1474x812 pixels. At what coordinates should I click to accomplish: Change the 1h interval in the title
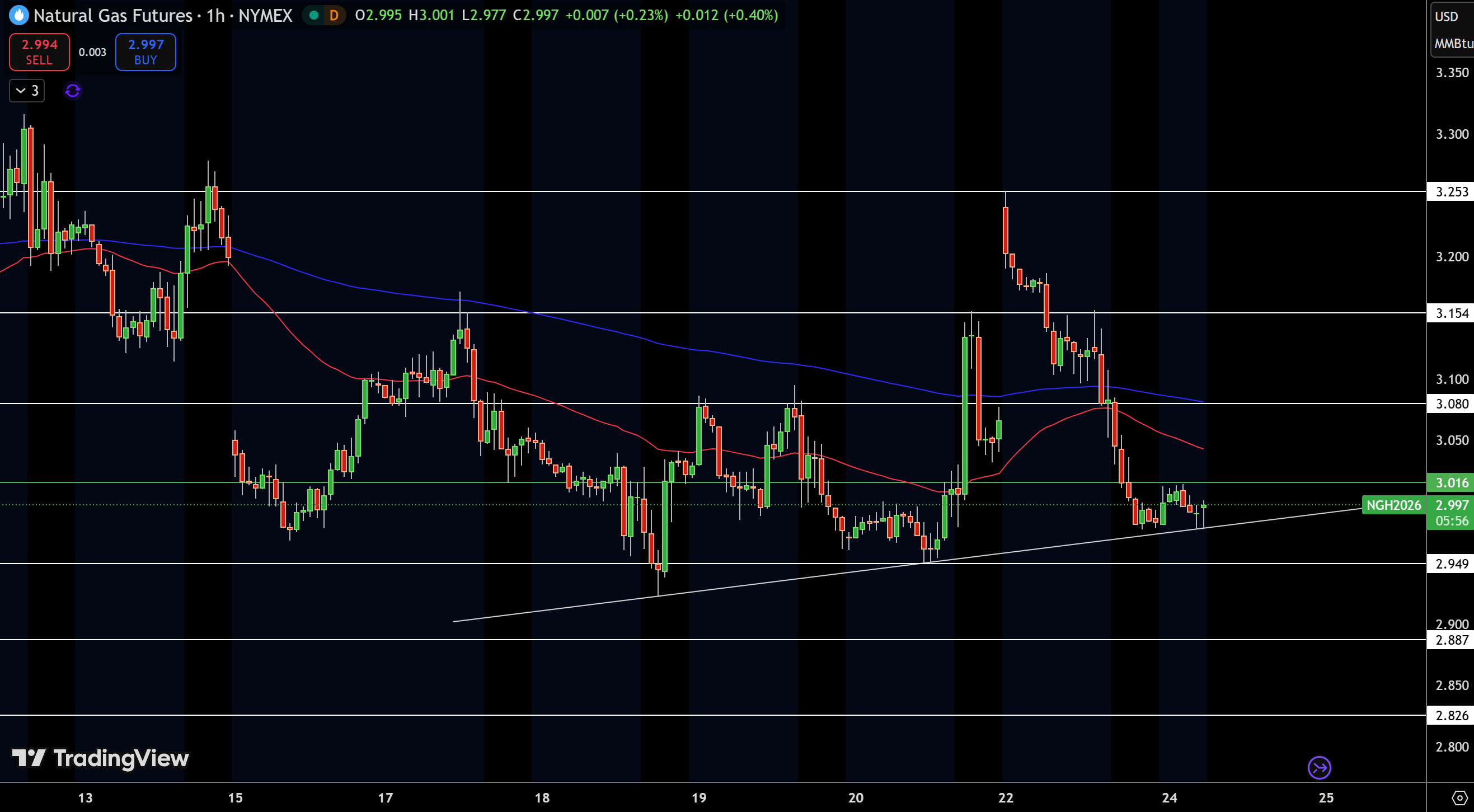[215, 16]
